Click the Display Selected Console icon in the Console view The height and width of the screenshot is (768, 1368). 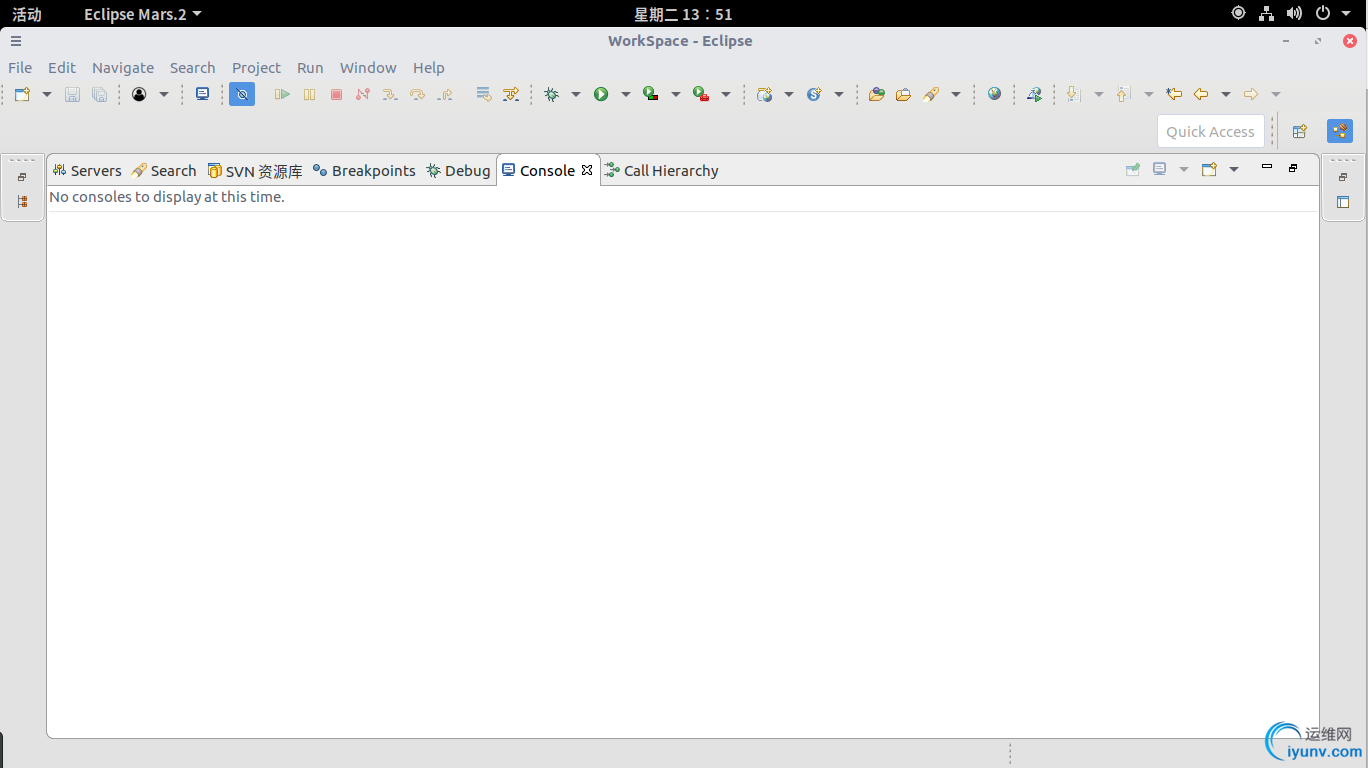[1160, 169]
